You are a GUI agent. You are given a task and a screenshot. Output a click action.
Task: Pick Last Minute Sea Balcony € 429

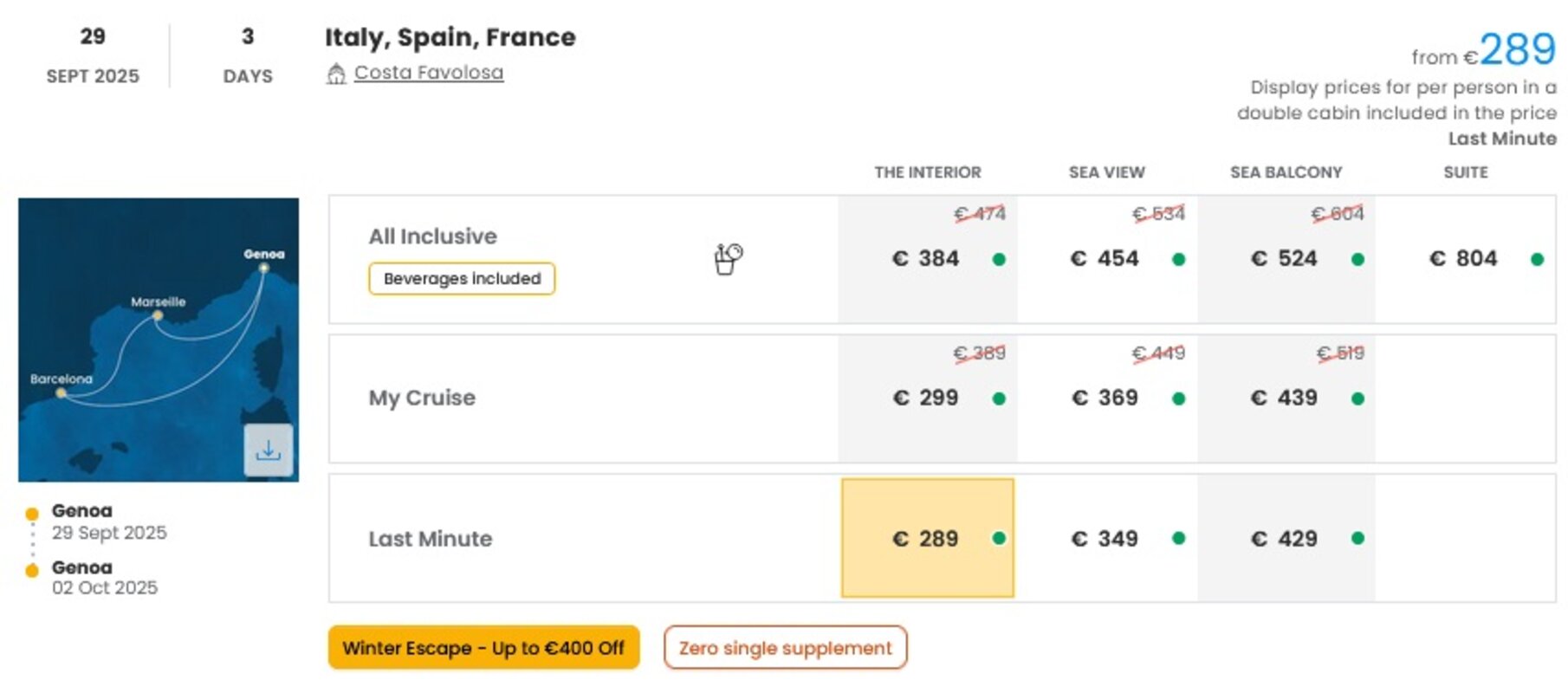click(x=1286, y=539)
